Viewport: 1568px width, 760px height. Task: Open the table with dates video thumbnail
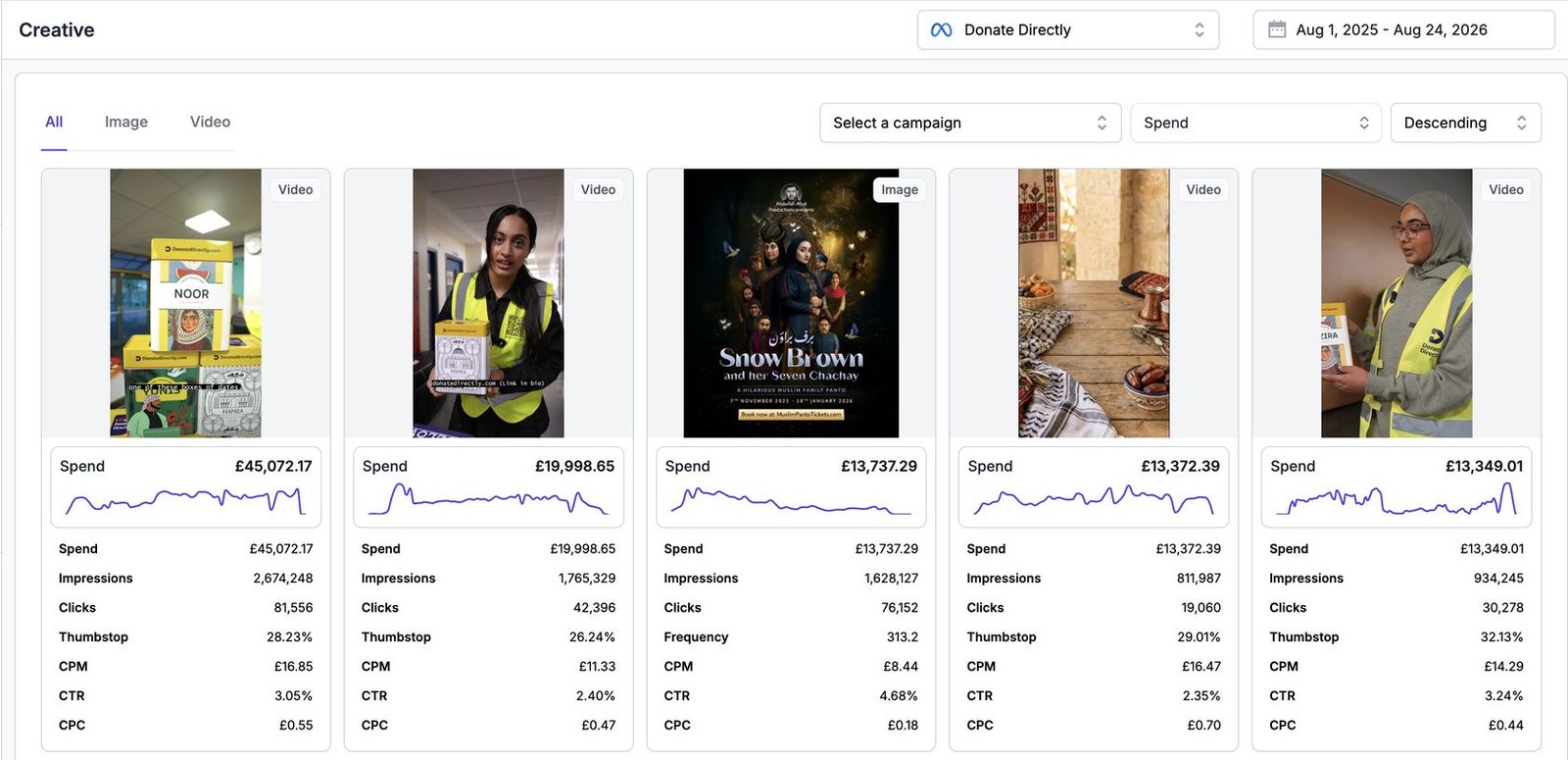1094,303
